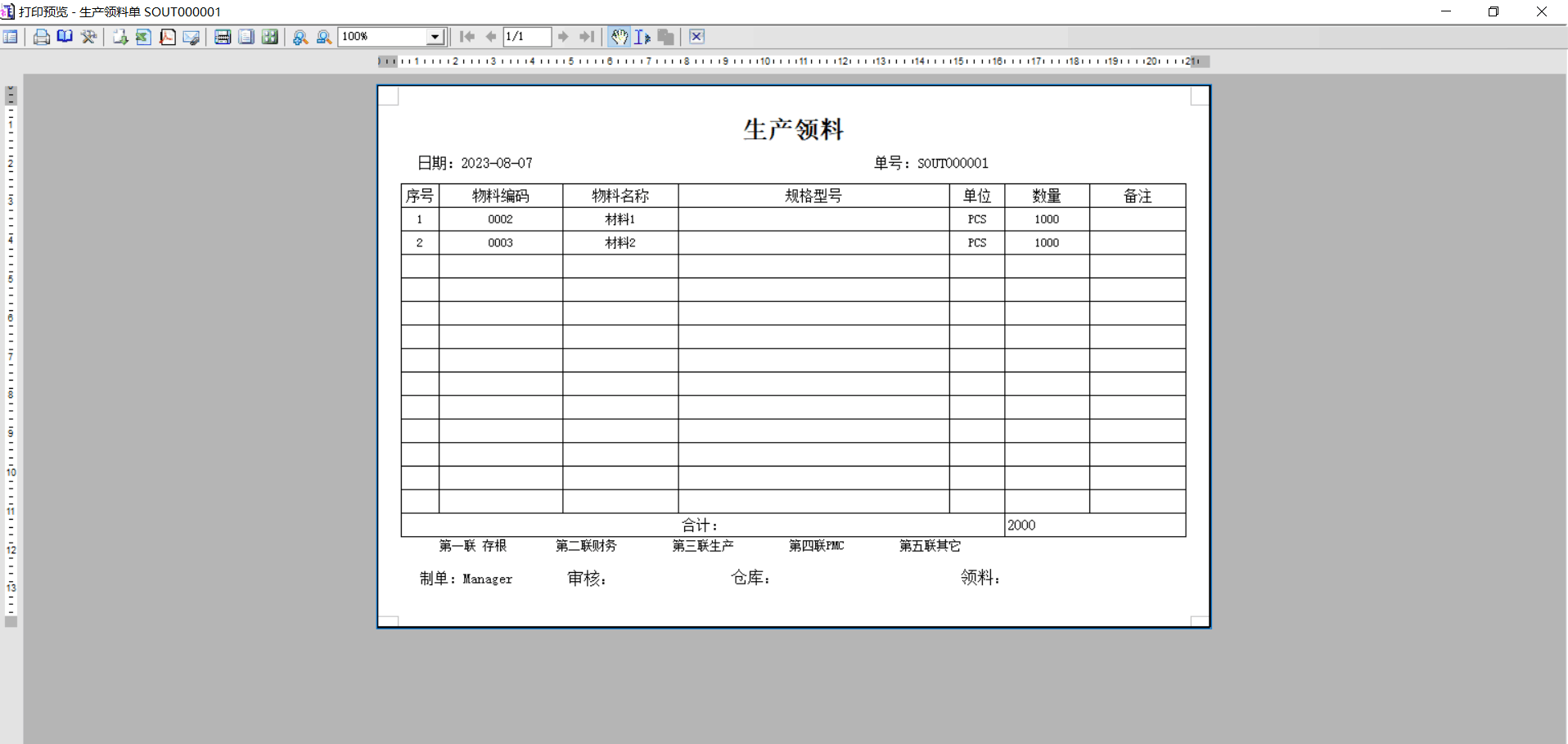Click the printer icon to print
The width and height of the screenshot is (1568, 744).
(x=41, y=37)
